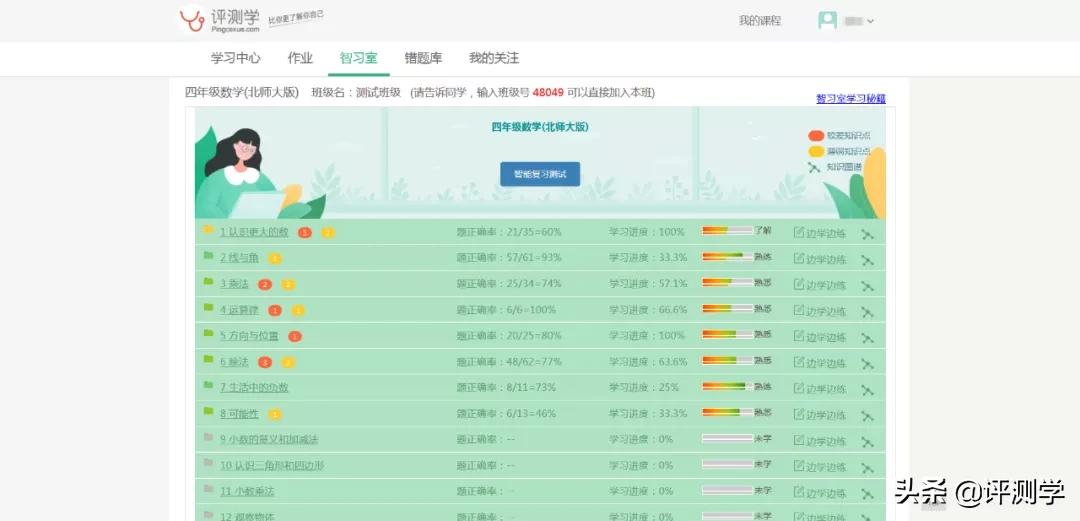Click the red badge next to 运算律
The height and width of the screenshot is (521, 1080).
(x=275, y=311)
